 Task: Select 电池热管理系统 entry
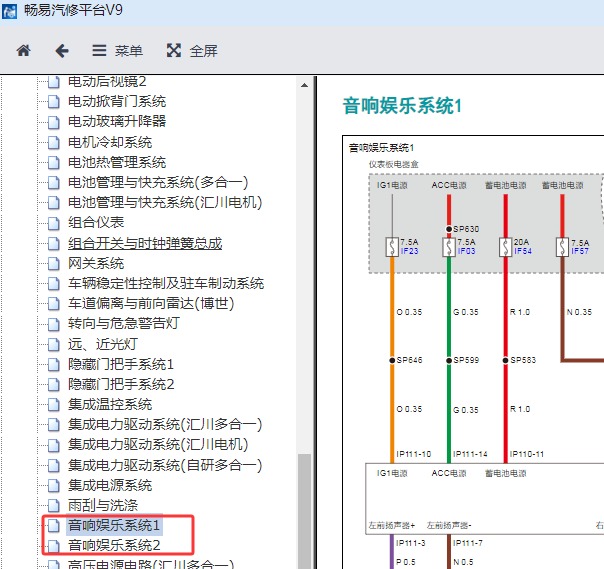[x=117, y=162]
